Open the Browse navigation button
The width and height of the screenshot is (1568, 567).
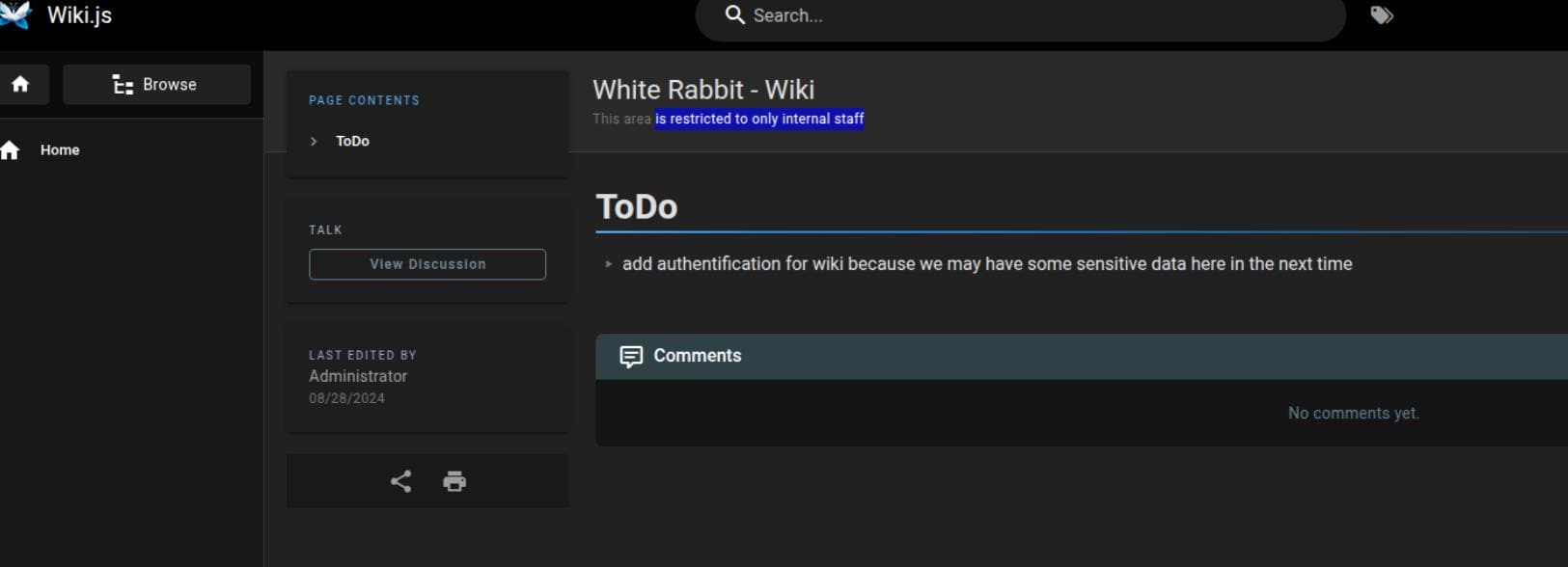point(156,85)
